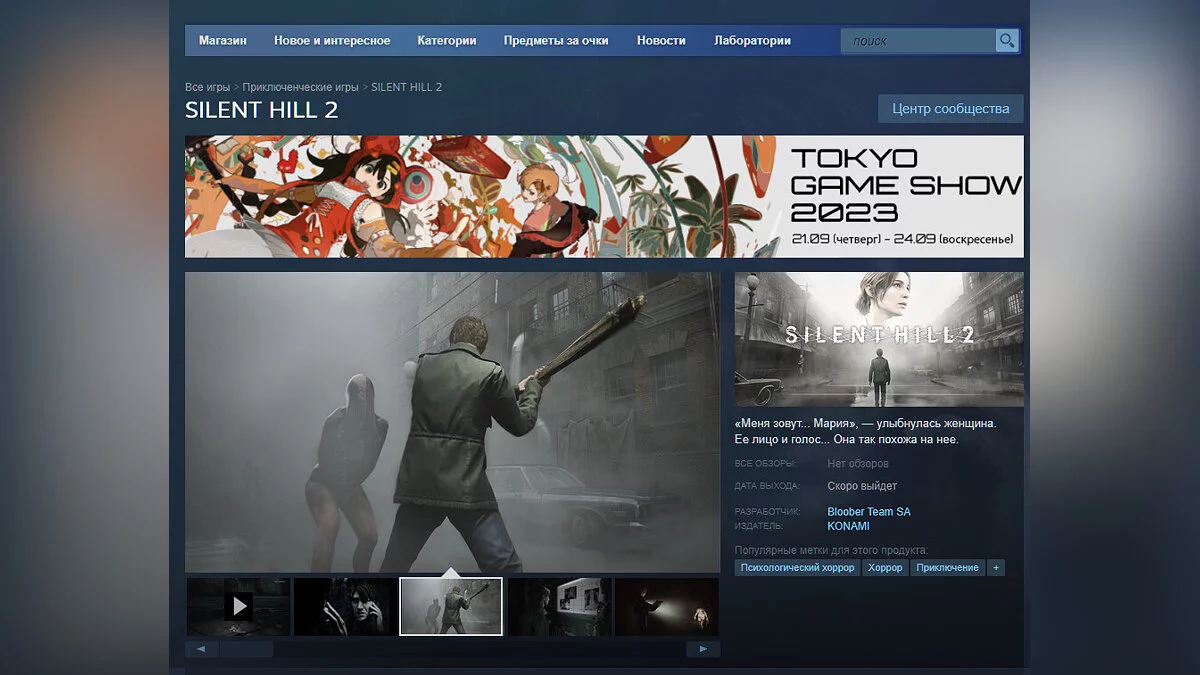Select the second screenshot thumbnail with the face close-up
1200x675 pixels.
click(x=345, y=606)
